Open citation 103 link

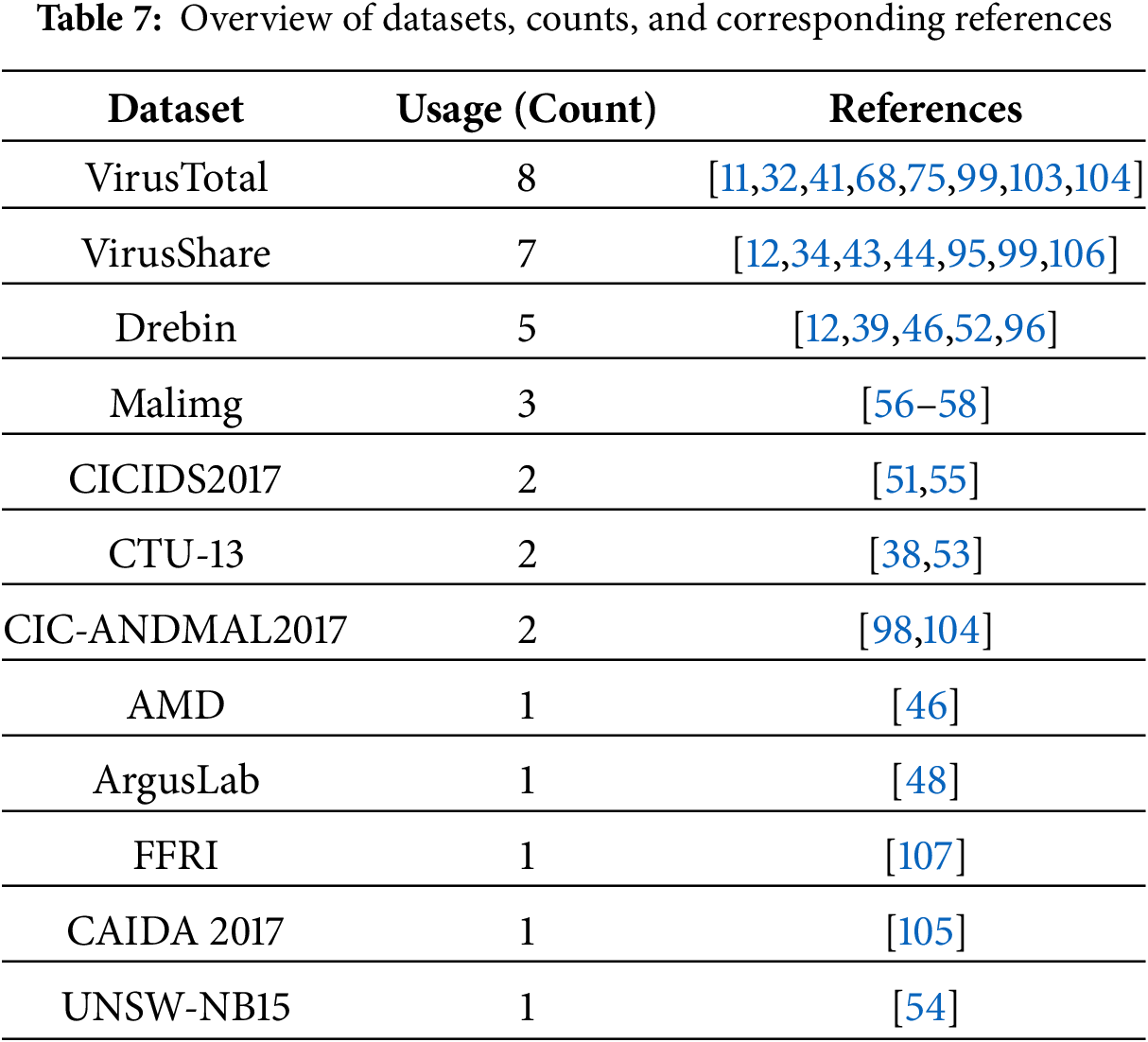[x=1035, y=178]
